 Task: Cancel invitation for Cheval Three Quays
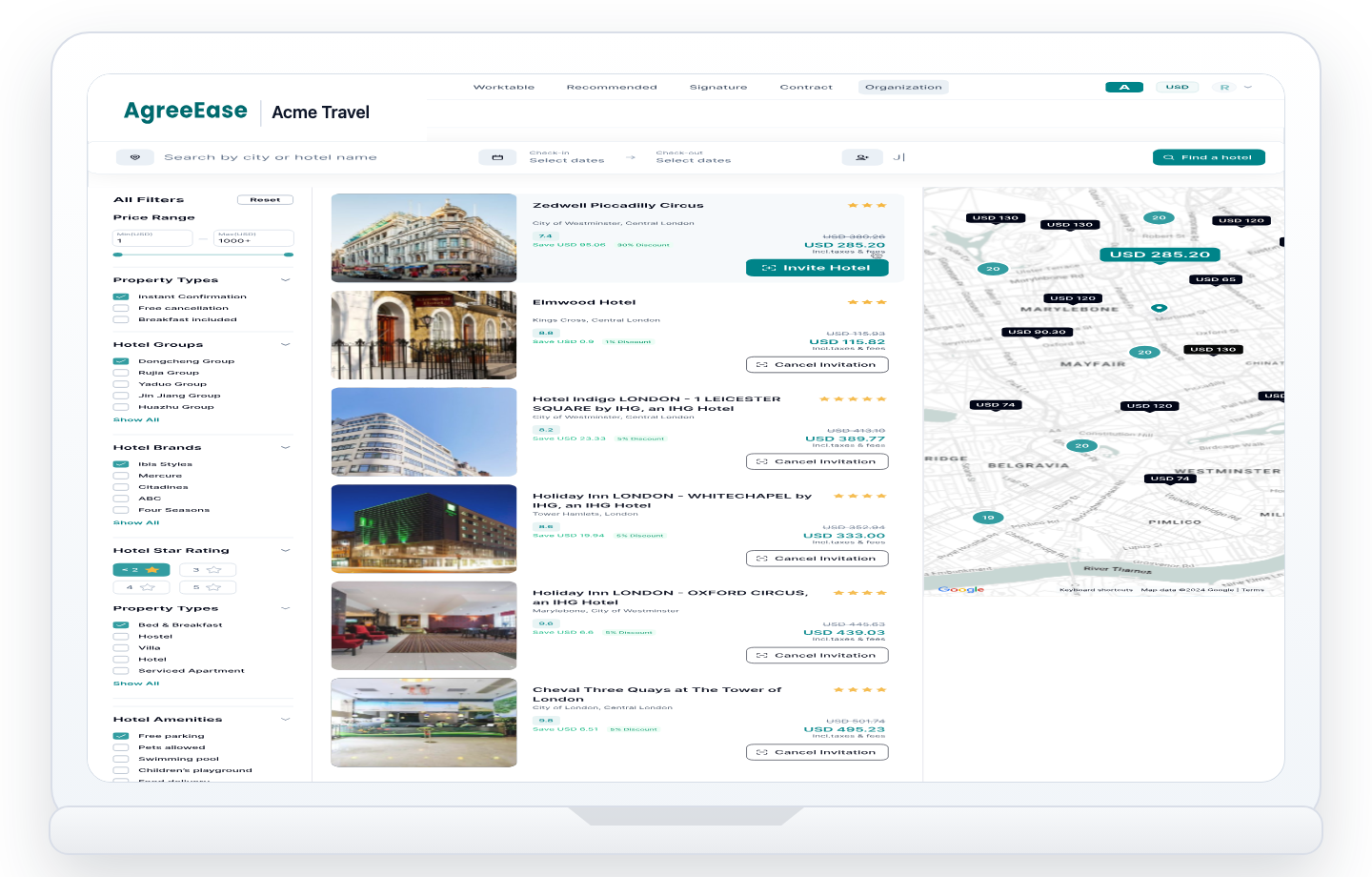[817, 752]
